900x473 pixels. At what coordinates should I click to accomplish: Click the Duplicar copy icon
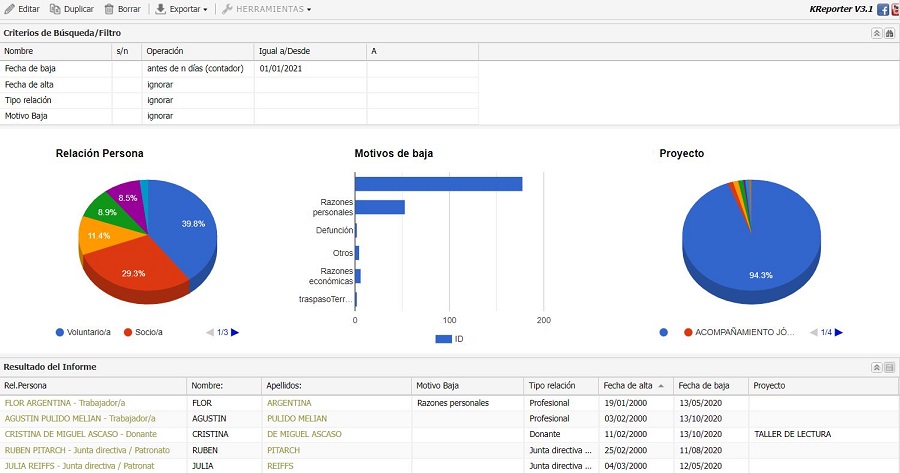(x=55, y=9)
